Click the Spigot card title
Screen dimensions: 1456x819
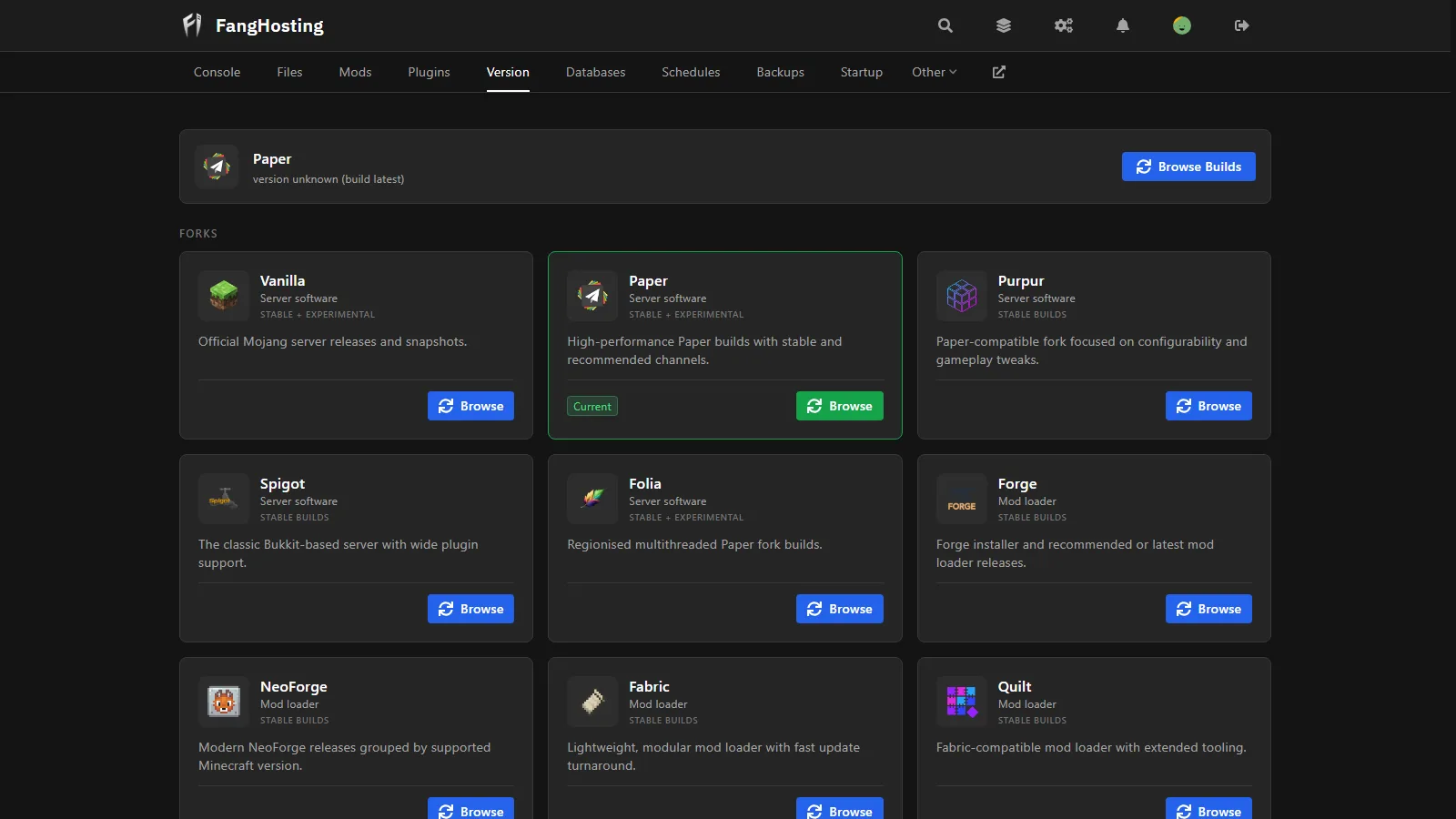(x=282, y=483)
